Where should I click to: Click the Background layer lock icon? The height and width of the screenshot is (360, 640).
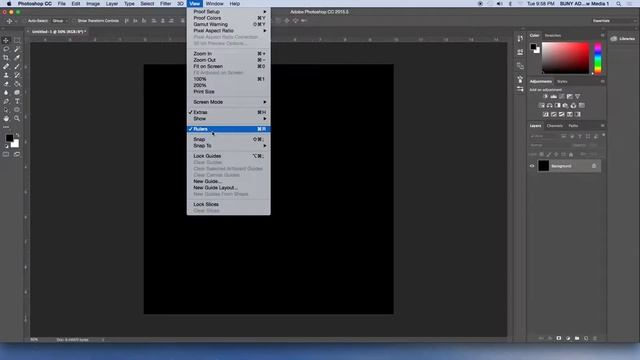tap(594, 166)
